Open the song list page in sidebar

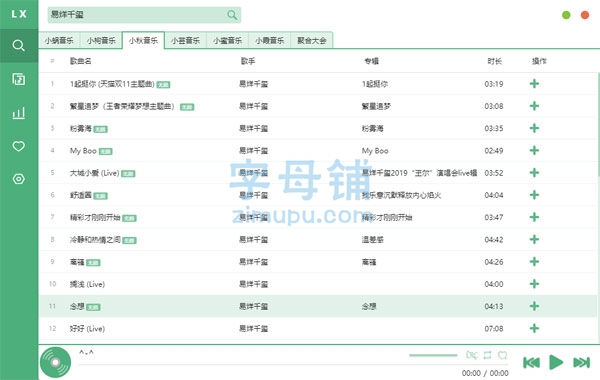(18, 79)
